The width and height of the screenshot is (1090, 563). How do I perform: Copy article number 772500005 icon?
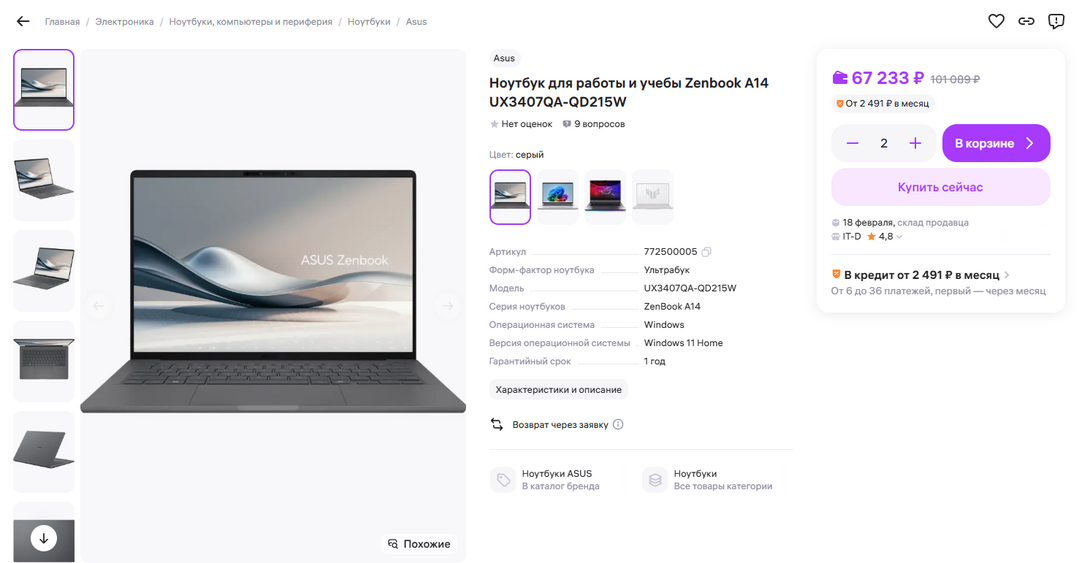[x=706, y=252]
